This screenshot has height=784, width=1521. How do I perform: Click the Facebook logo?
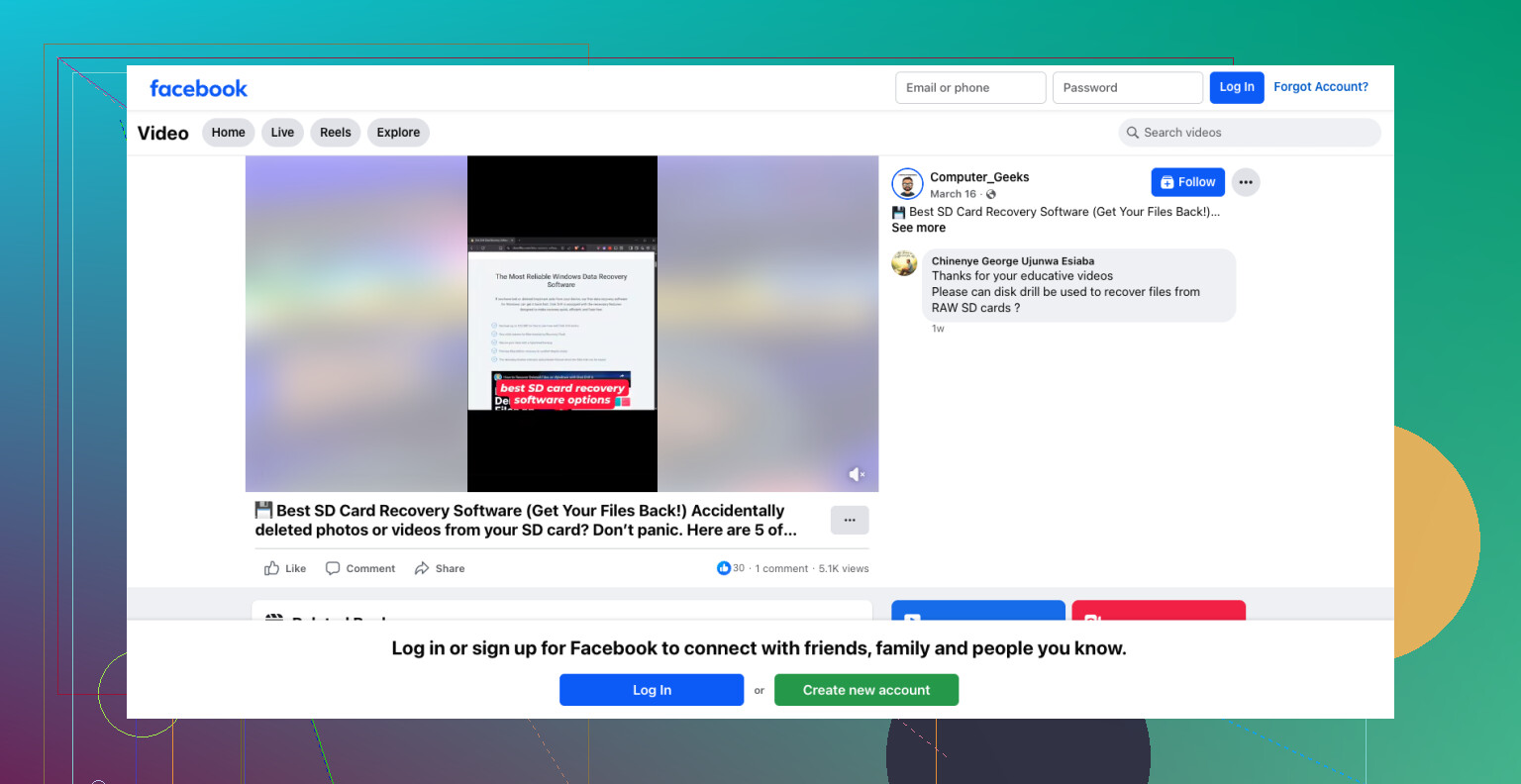(x=198, y=88)
